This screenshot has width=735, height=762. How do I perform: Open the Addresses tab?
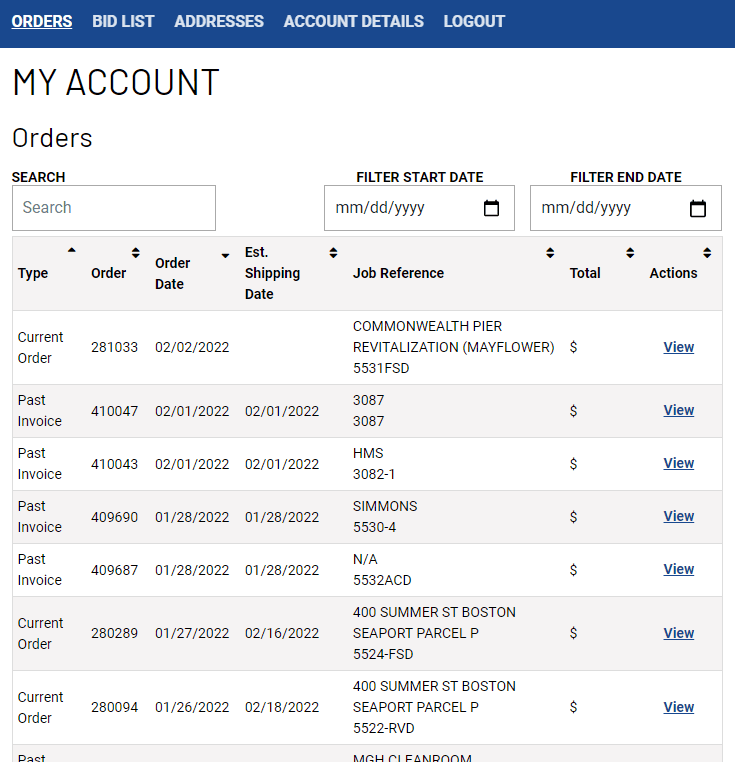click(219, 21)
